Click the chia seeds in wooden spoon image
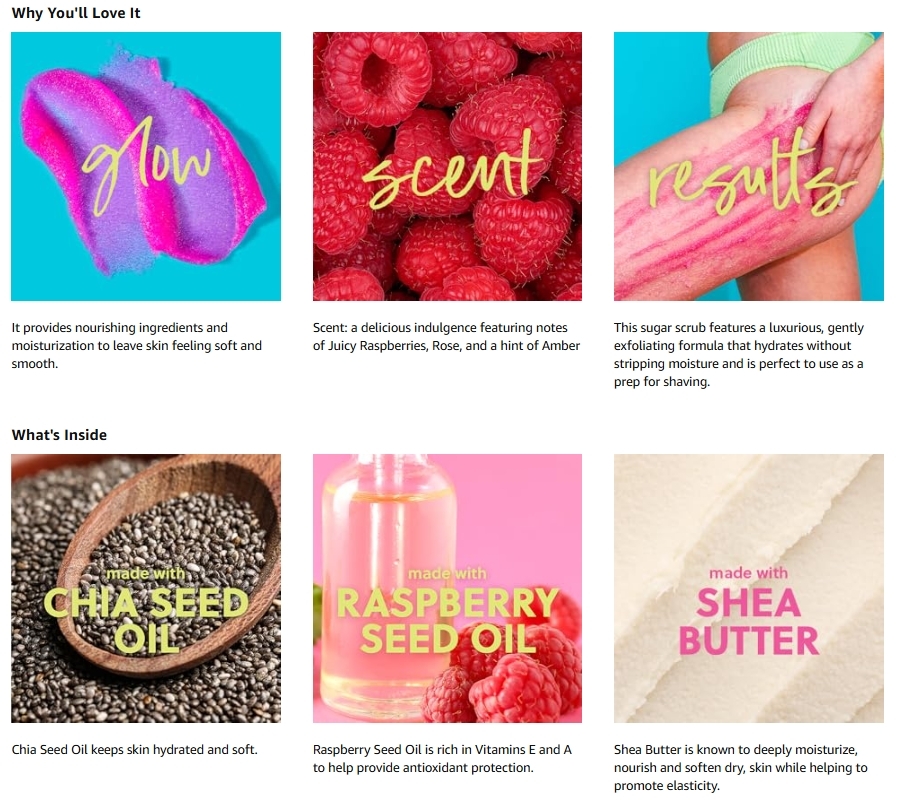Image resolution: width=900 pixels, height=805 pixels. coord(146,588)
